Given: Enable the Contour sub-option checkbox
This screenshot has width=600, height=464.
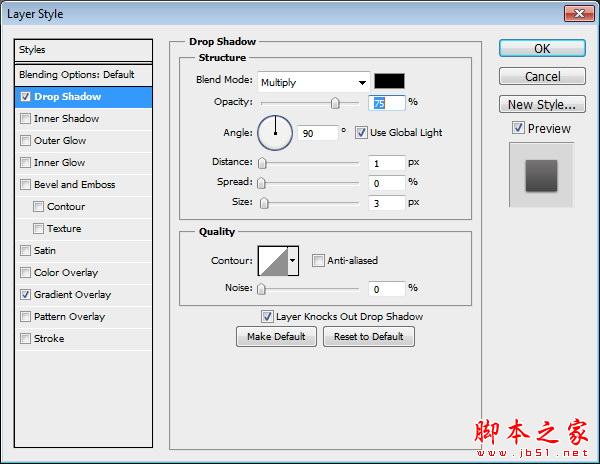Looking at the screenshot, I should coord(38,207).
